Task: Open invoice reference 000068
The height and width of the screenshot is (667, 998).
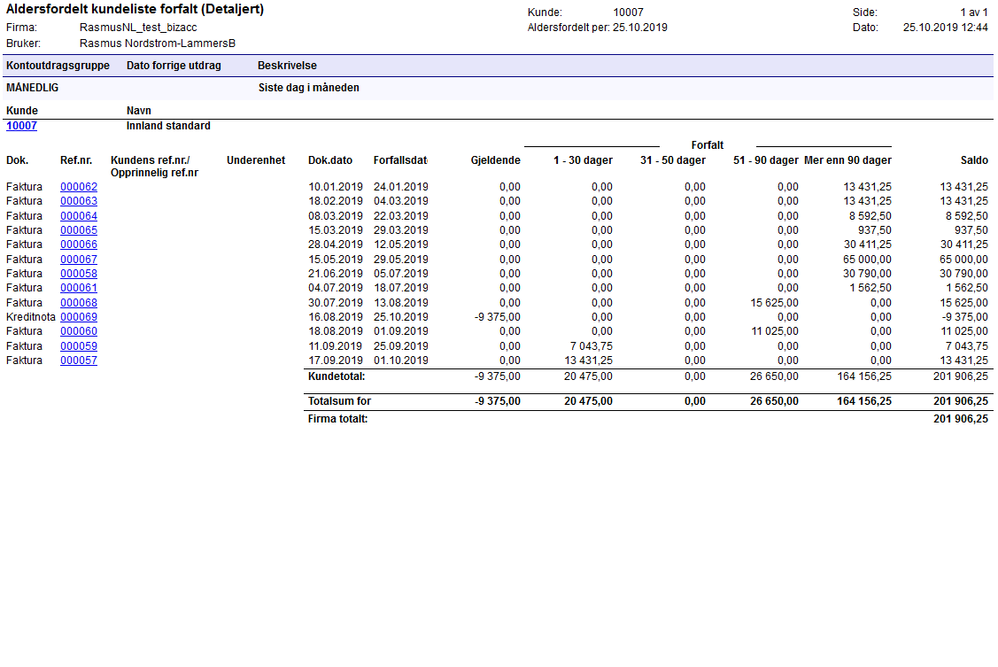Action: click(x=79, y=303)
